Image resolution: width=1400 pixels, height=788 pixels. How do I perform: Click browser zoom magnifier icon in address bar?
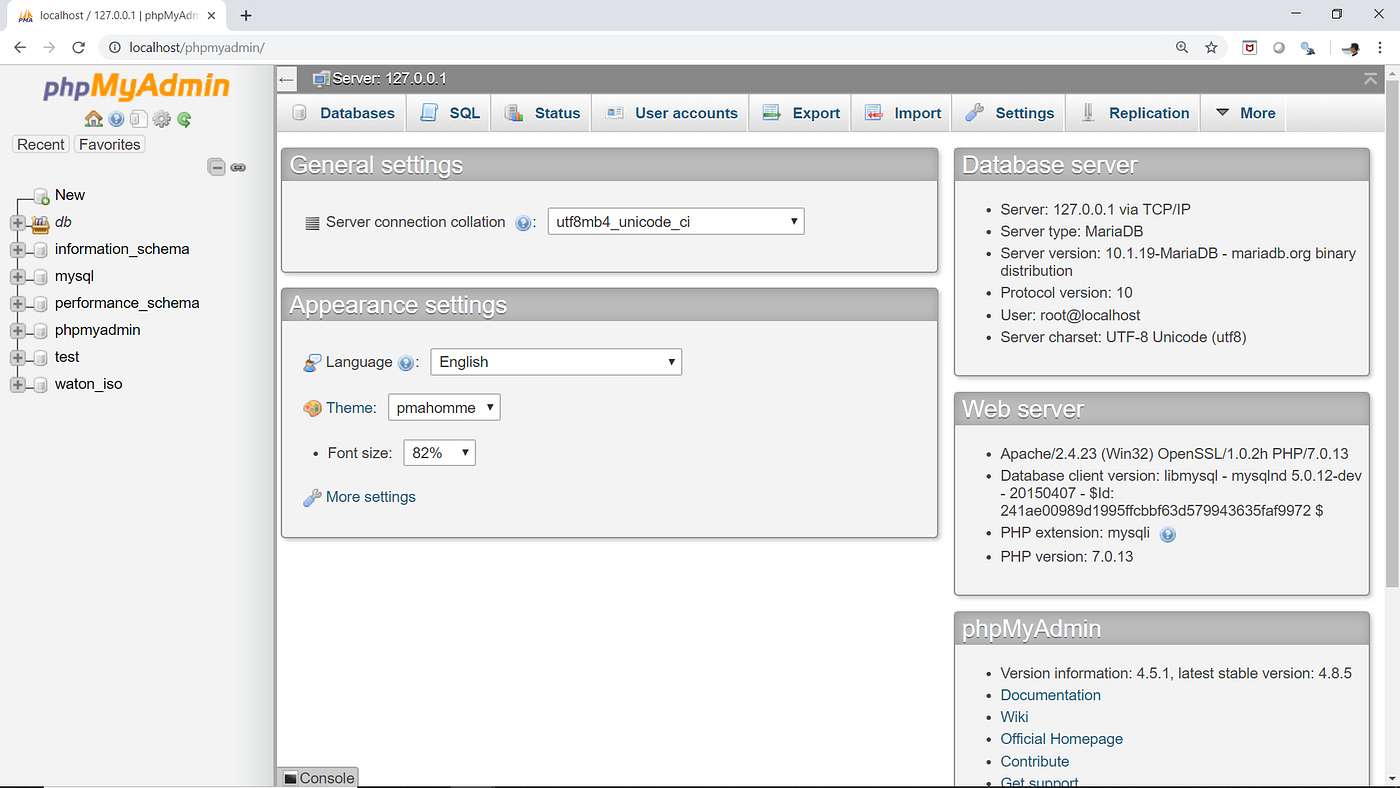click(1182, 47)
